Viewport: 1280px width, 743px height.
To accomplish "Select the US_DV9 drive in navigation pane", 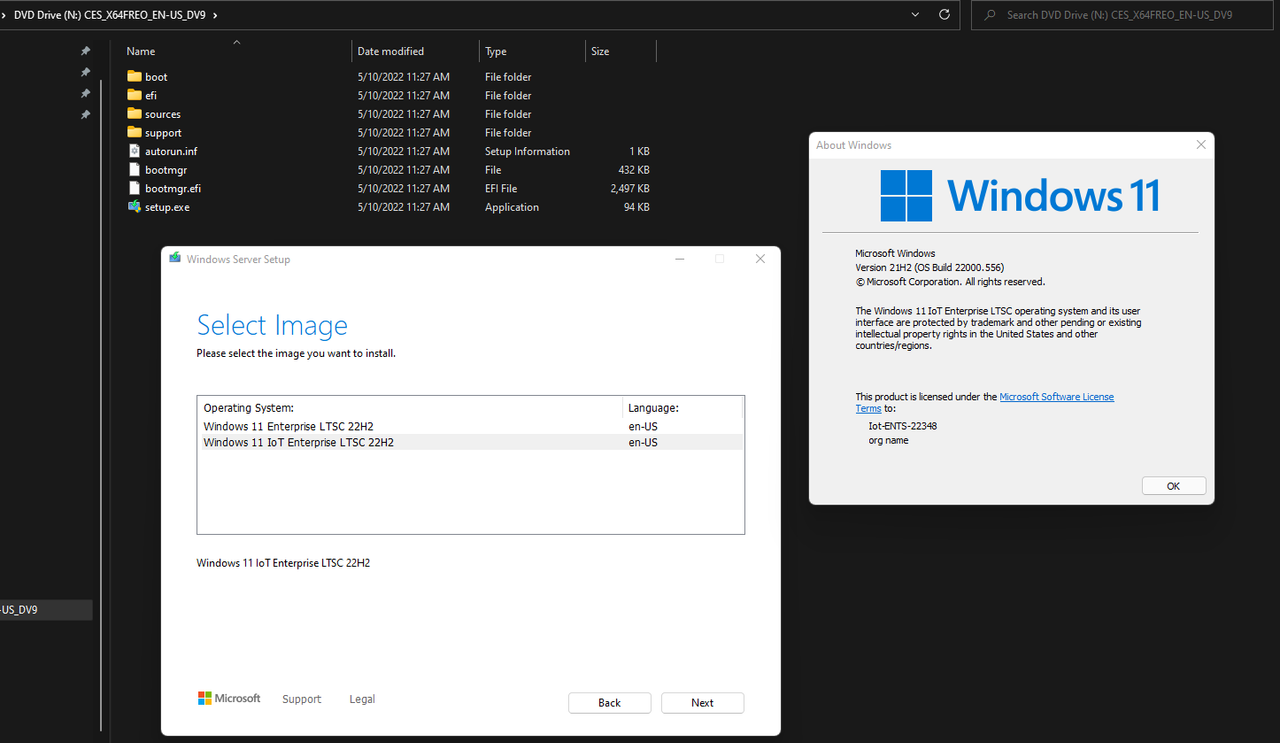I will click(46, 609).
